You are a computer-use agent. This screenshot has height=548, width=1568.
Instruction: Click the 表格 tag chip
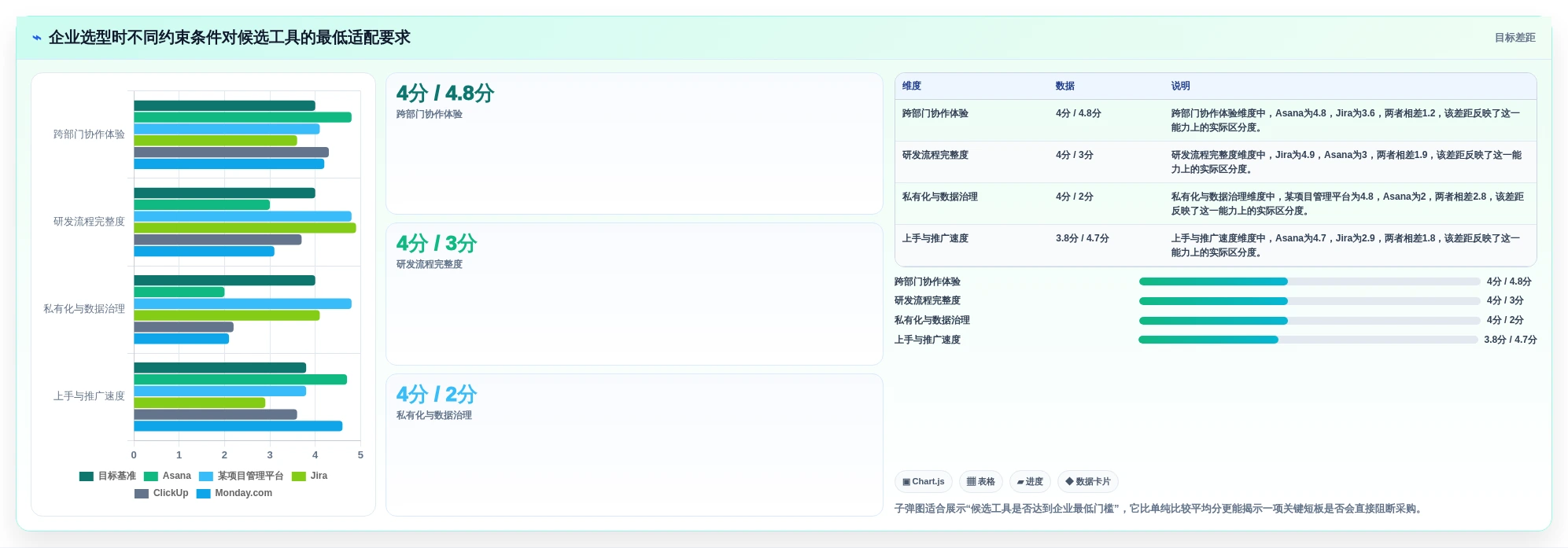pos(981,482)
